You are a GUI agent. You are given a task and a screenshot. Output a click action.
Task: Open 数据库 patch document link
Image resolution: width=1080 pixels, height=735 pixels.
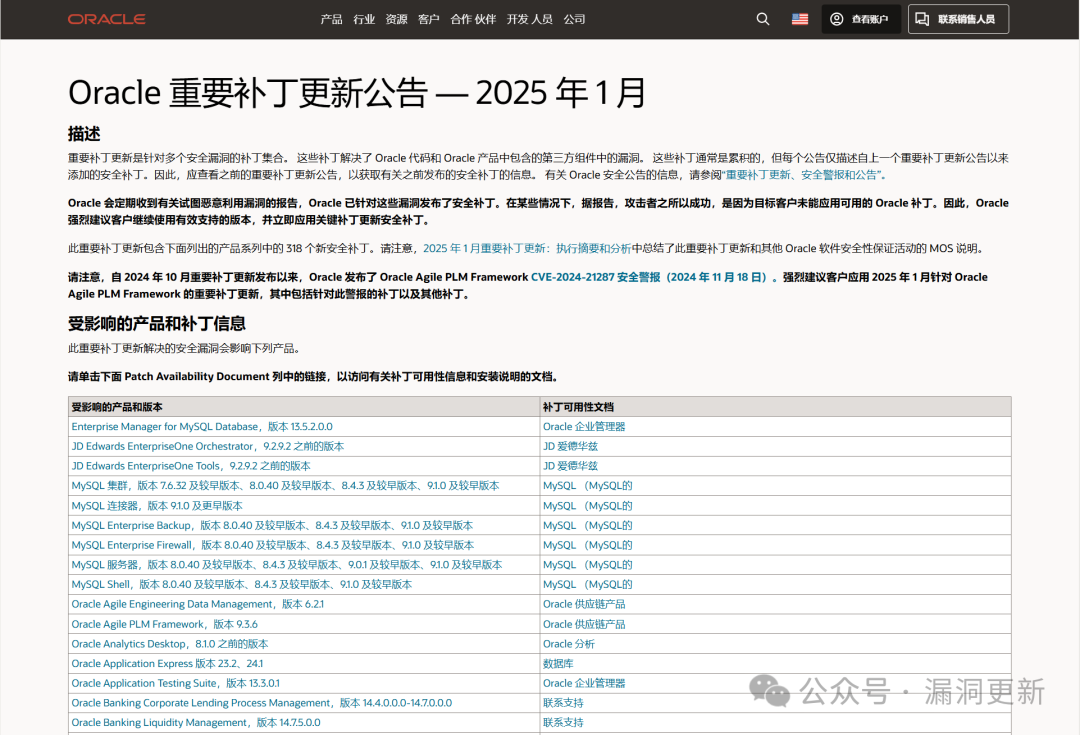(x=558, y=663)
